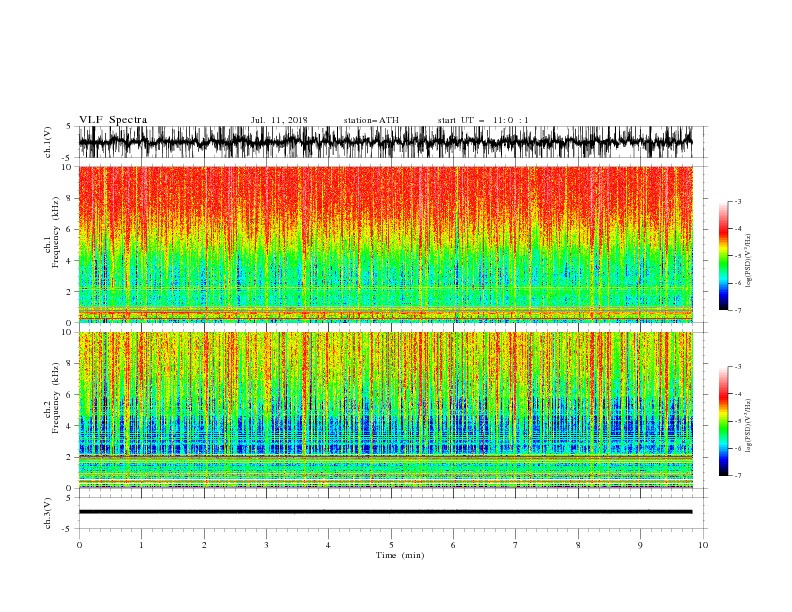Select the "start UT = 11:0 :1" text
The width and height of the screenshot is (792, 612).
pyautogui.click(x=483, y=120)
